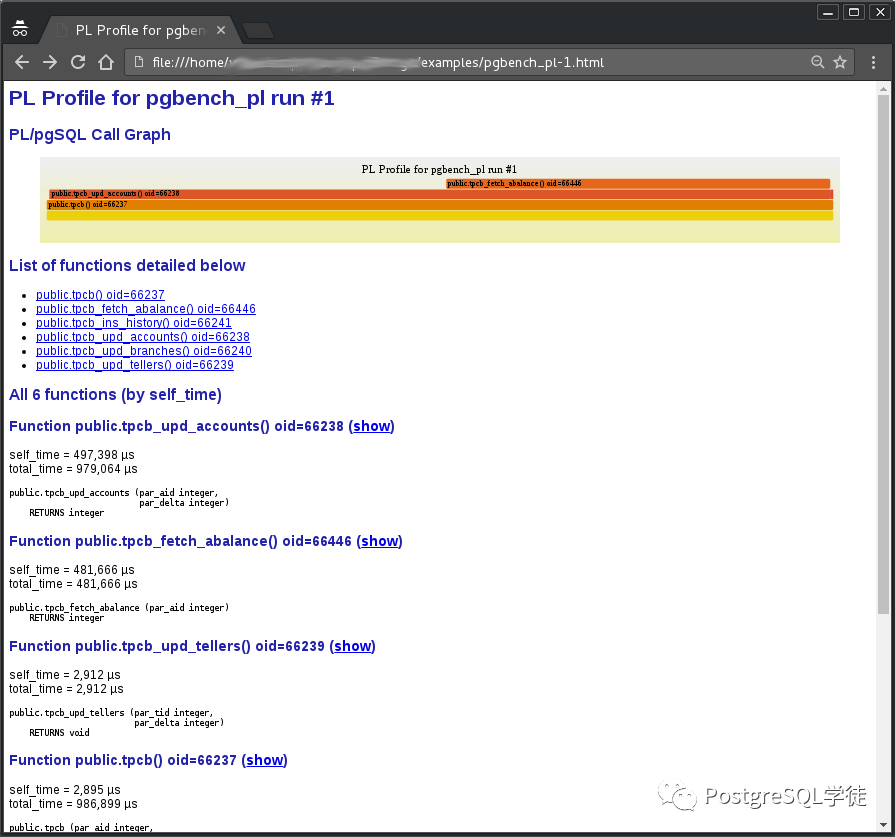Show source for function tpcb_upd_accounts
This screenshot has height=837, width=895.
coord(371,426)
